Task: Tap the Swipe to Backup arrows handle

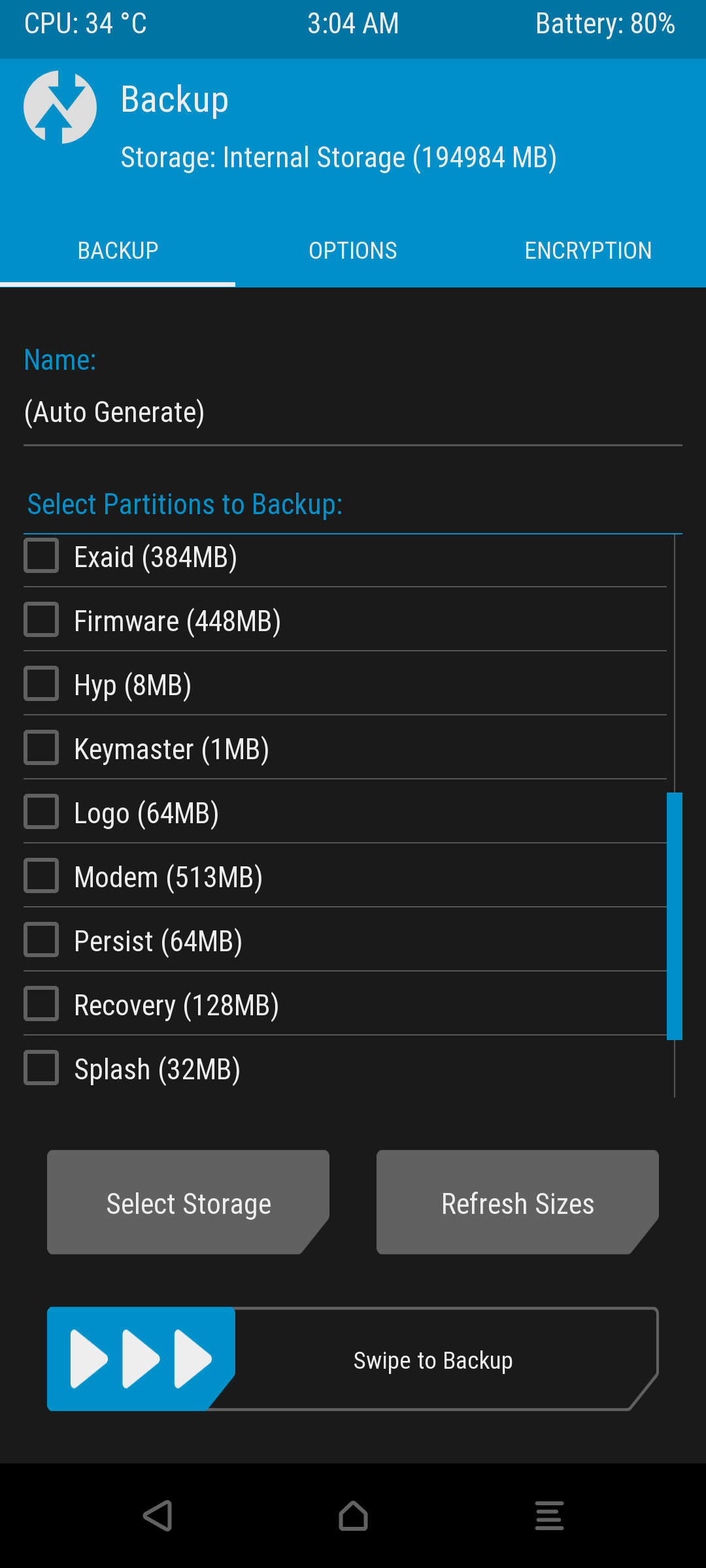Action: point(141,1359)
